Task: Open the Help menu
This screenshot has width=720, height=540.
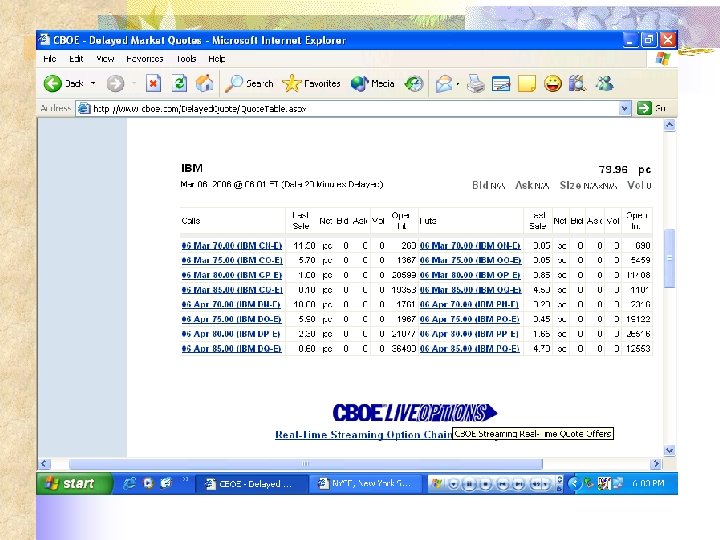Action: [x=216, y=59]
